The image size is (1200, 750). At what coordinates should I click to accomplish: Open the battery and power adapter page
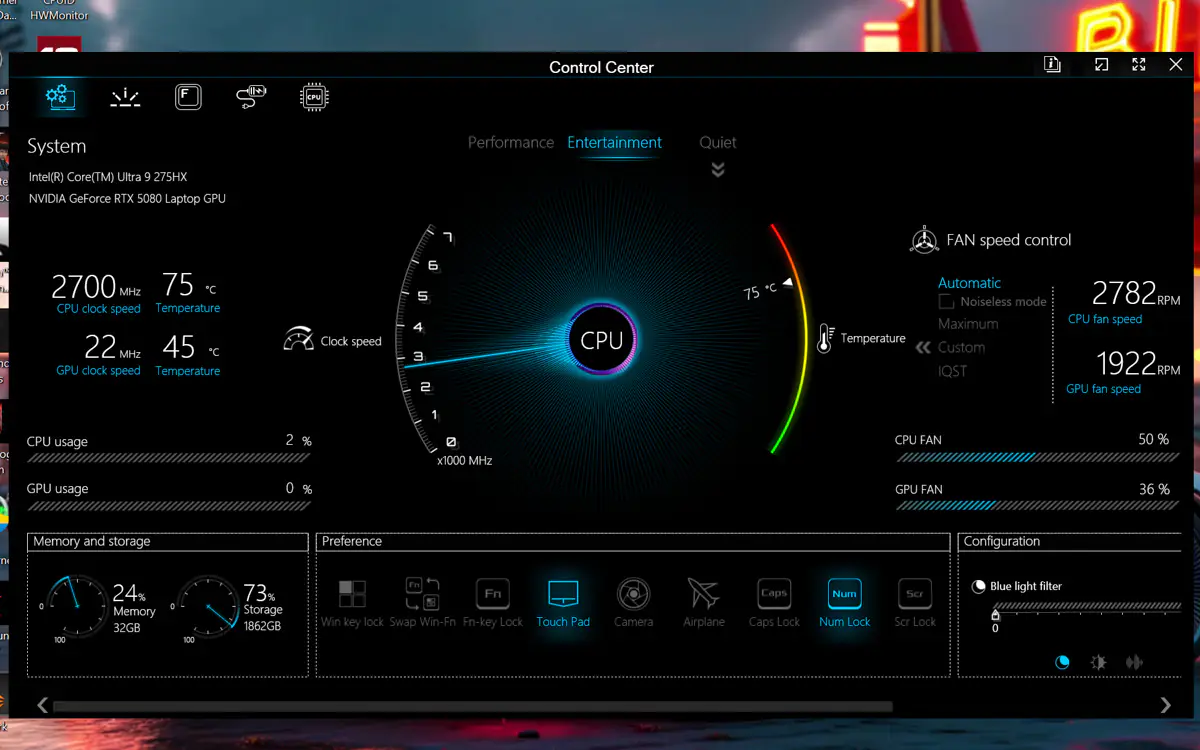click(251, 97)
